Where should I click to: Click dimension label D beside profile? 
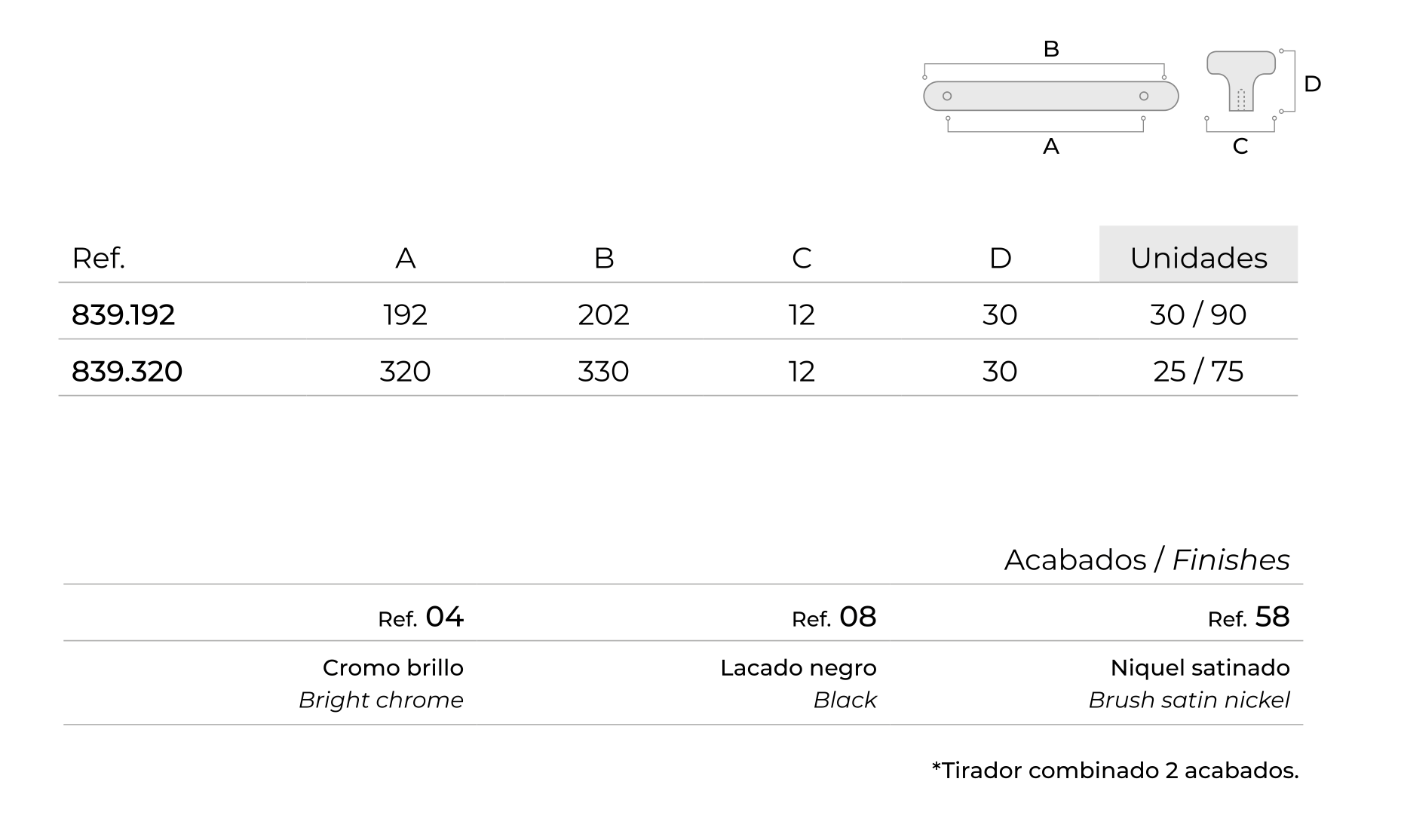1312,84
